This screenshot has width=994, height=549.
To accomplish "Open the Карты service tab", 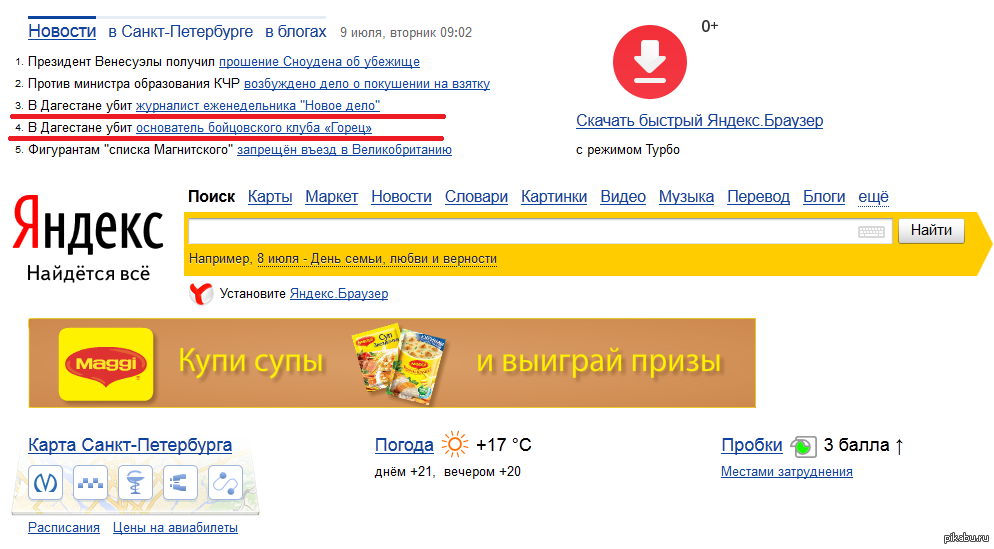I will 270,197.
